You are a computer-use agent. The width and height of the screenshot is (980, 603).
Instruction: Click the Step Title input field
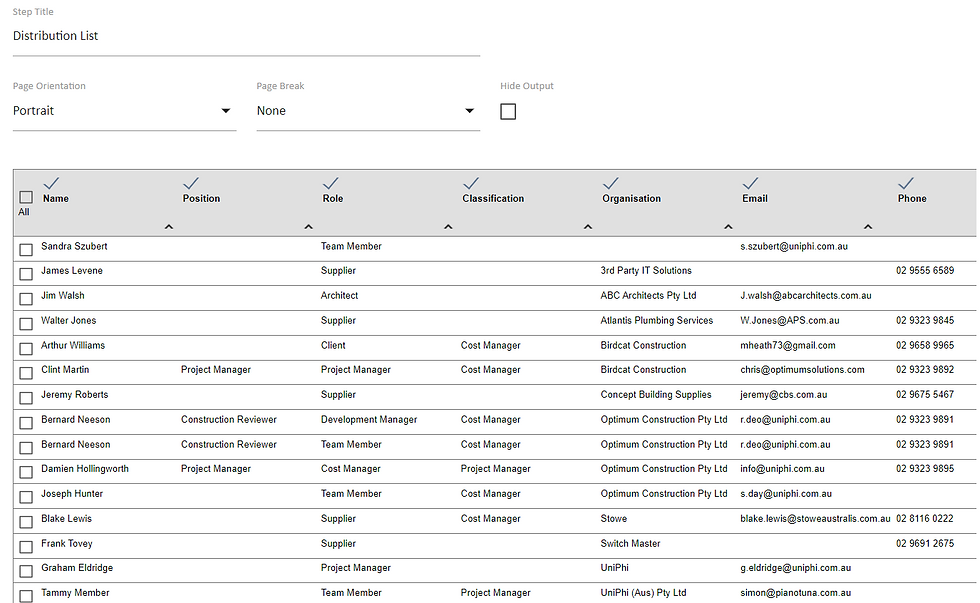click(x=245, y=35)
